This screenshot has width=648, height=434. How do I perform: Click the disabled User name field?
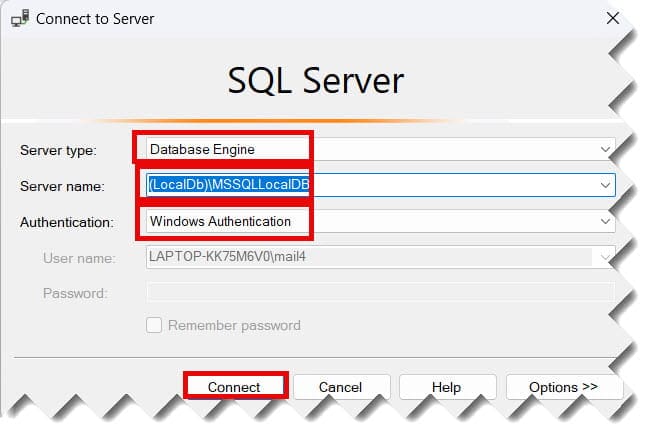tap(380, 257)
